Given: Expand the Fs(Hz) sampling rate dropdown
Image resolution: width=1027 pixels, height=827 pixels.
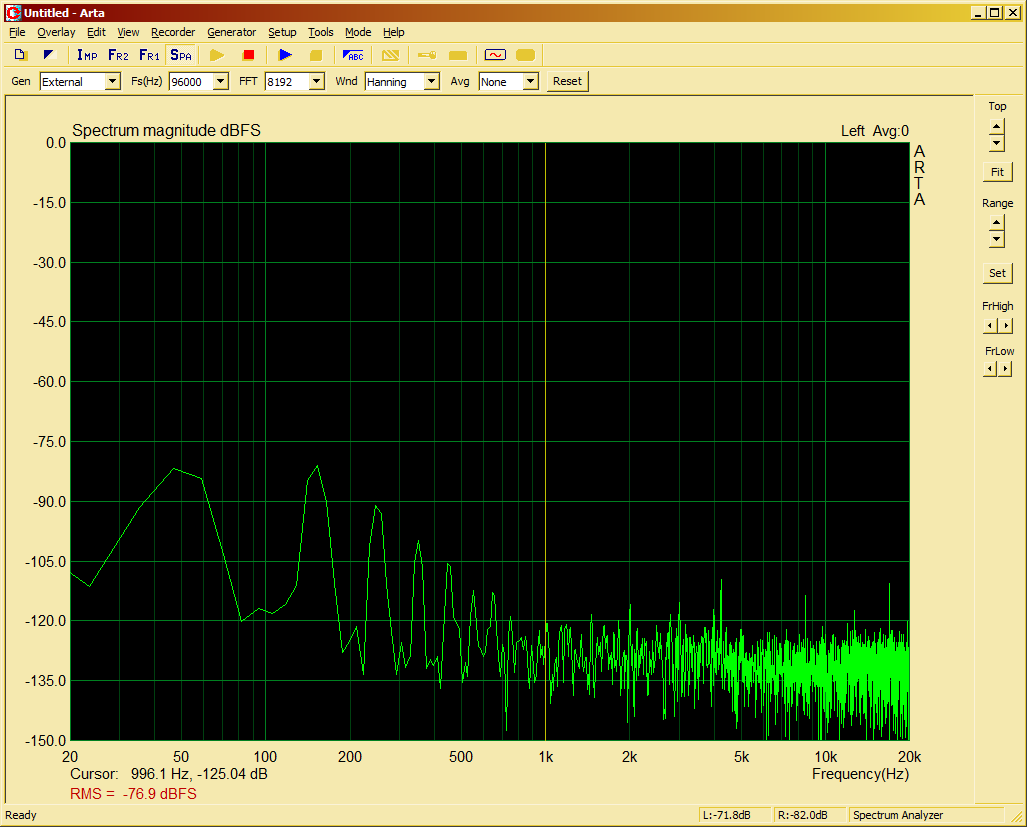Looking at the screenshot, I should coord(221,82).
